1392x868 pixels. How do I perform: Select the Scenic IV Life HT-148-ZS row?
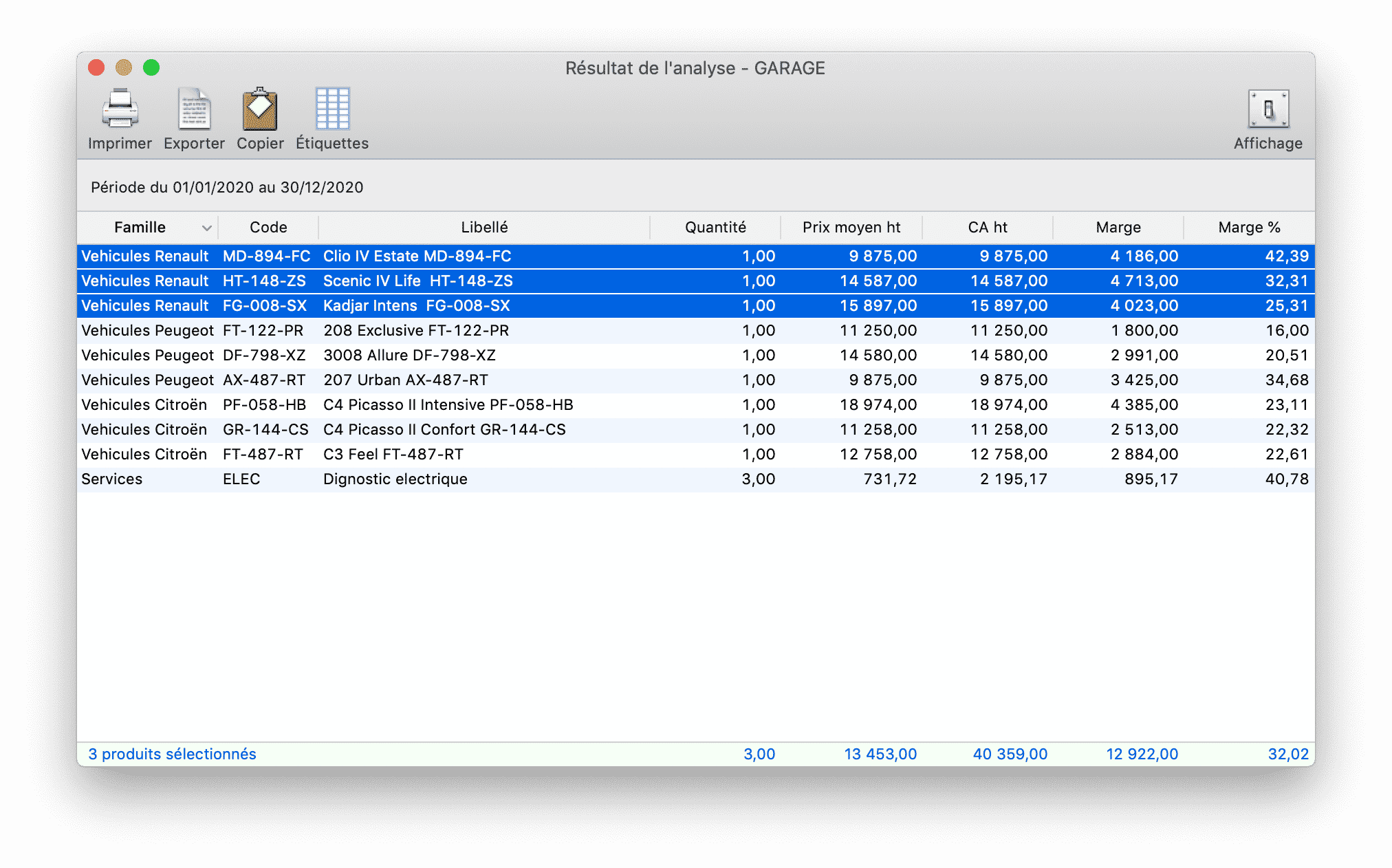(x=696, y=281)
